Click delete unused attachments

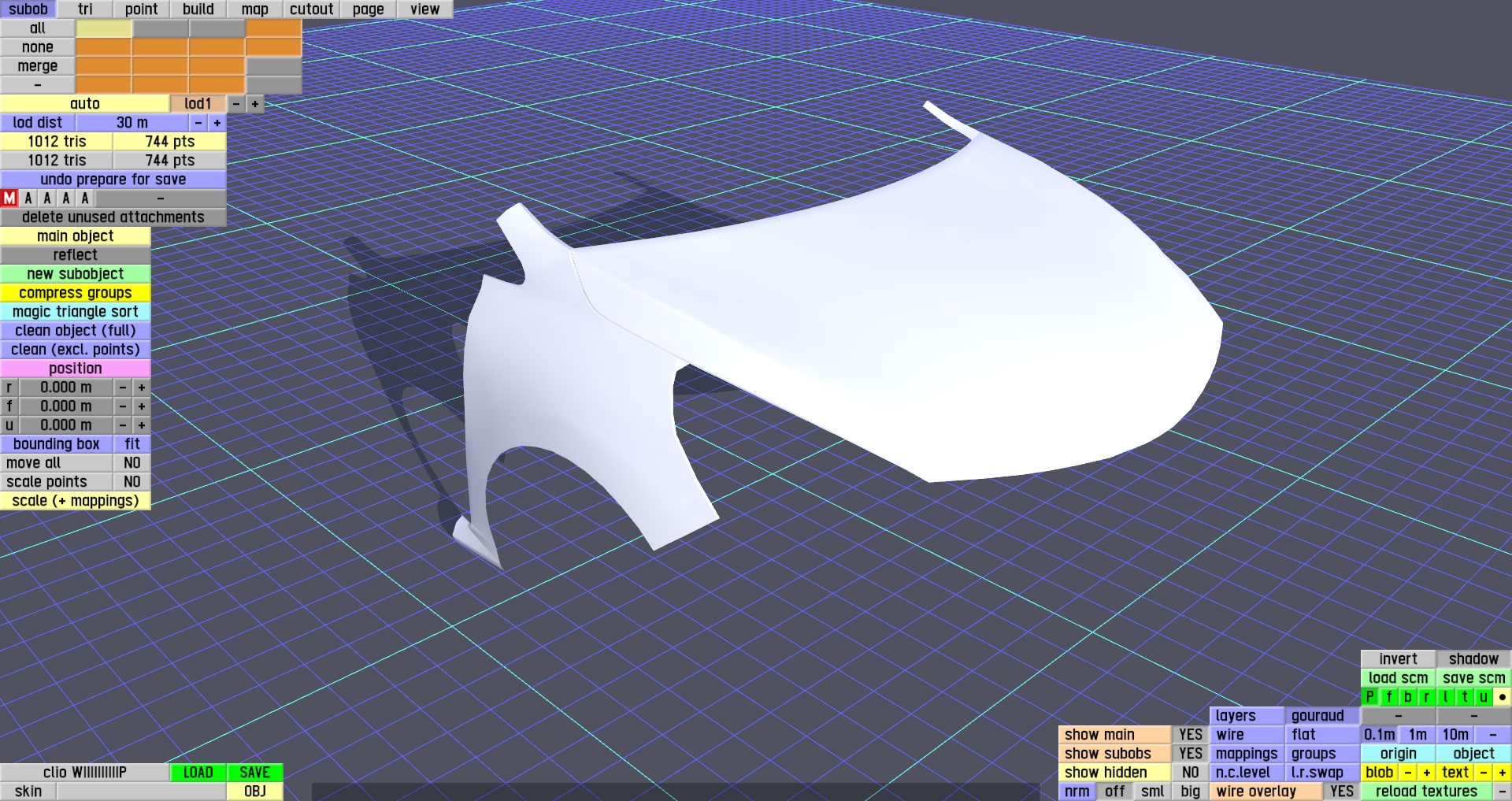click(113, 217)
